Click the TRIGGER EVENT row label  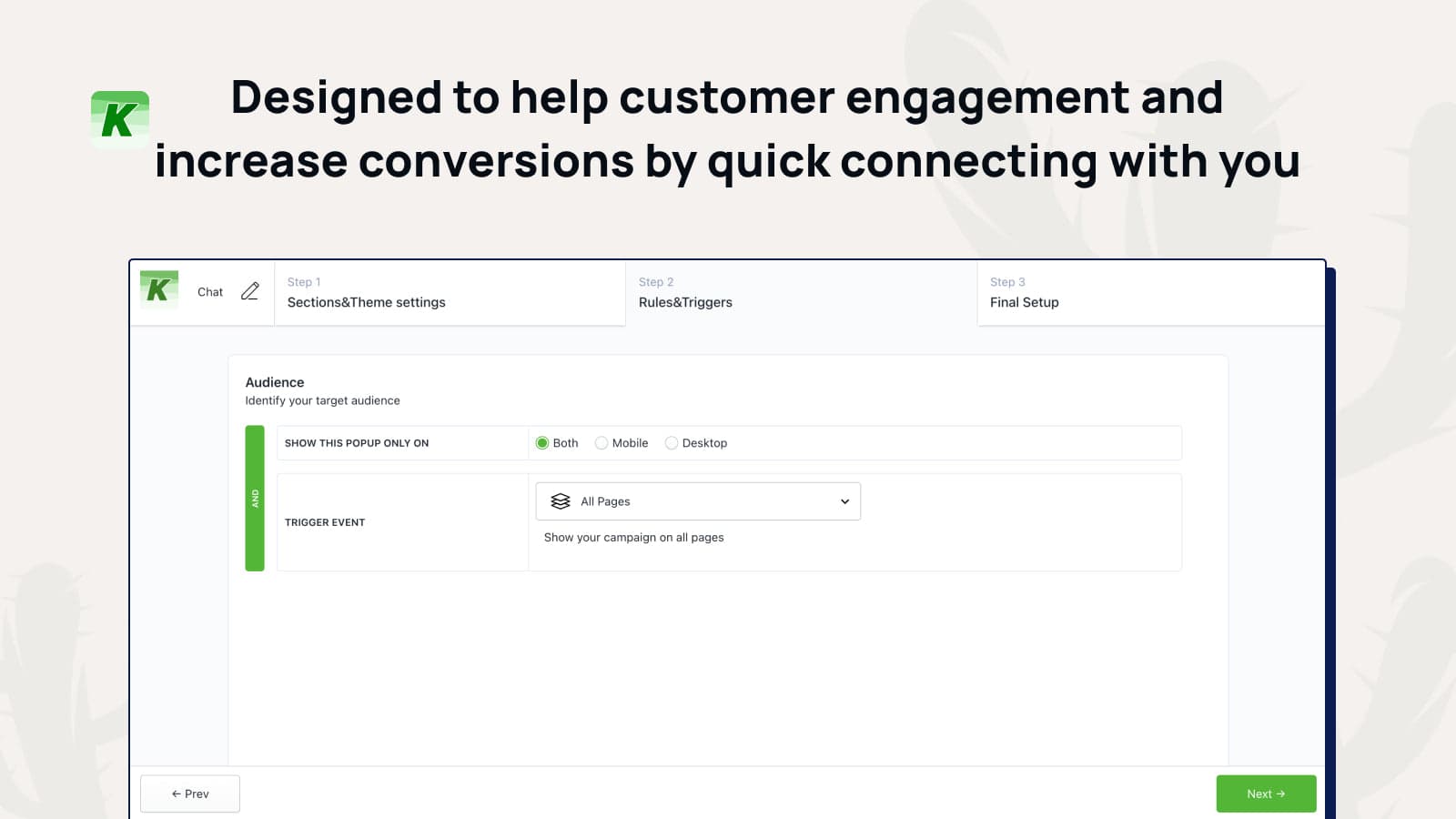pyautogui.click(x=325, y=522)
